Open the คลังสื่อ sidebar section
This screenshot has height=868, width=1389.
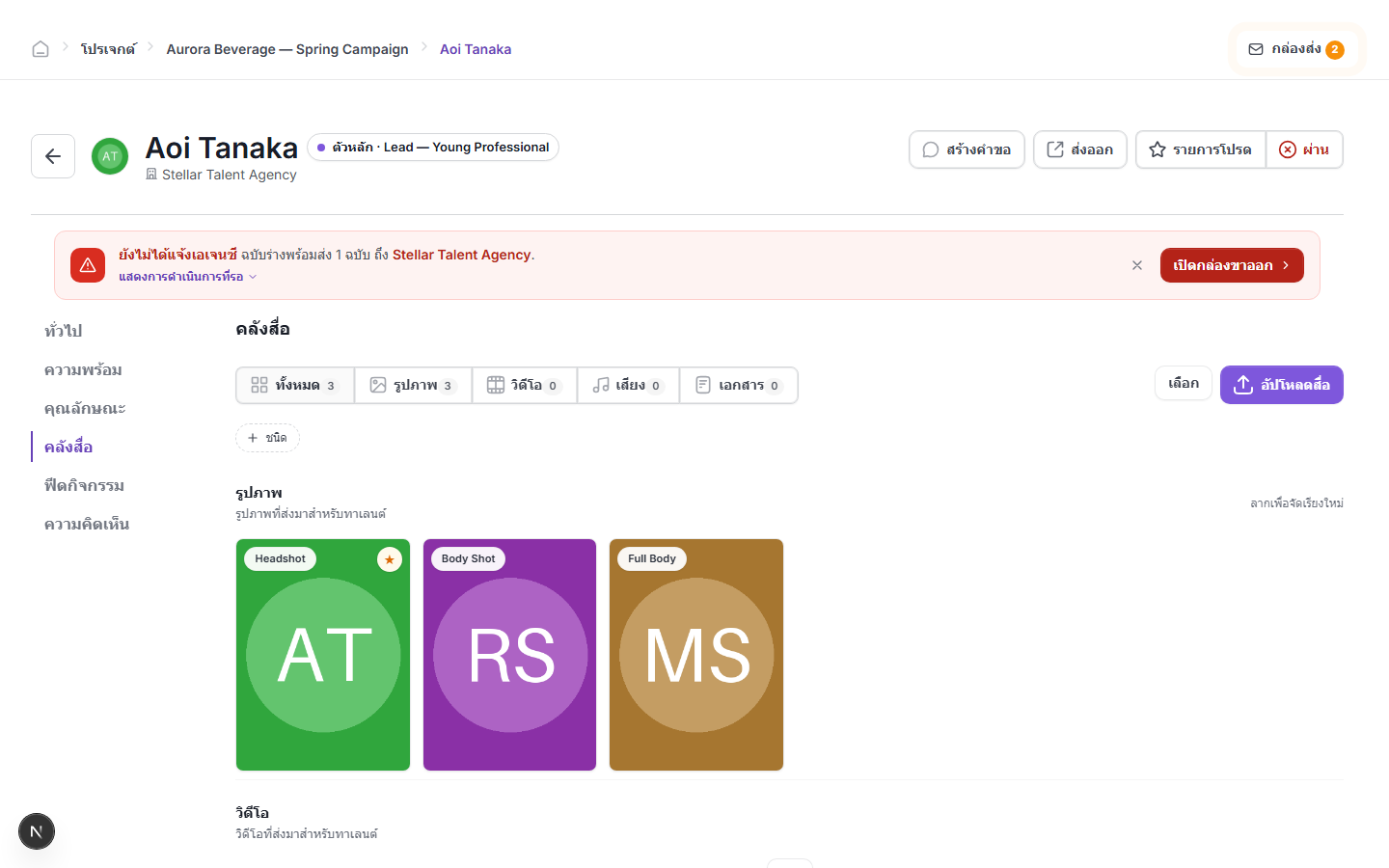68,447
